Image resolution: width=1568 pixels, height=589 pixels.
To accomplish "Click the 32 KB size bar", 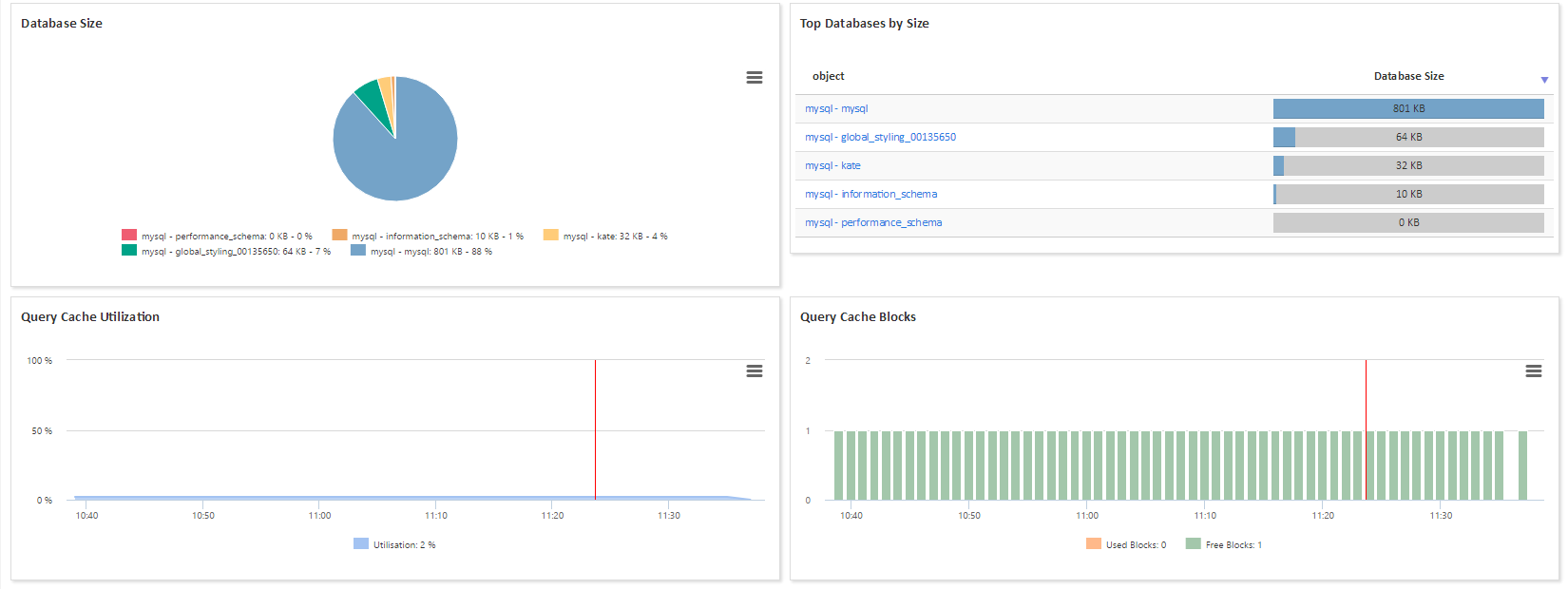I will click(x=1408, y=165).
